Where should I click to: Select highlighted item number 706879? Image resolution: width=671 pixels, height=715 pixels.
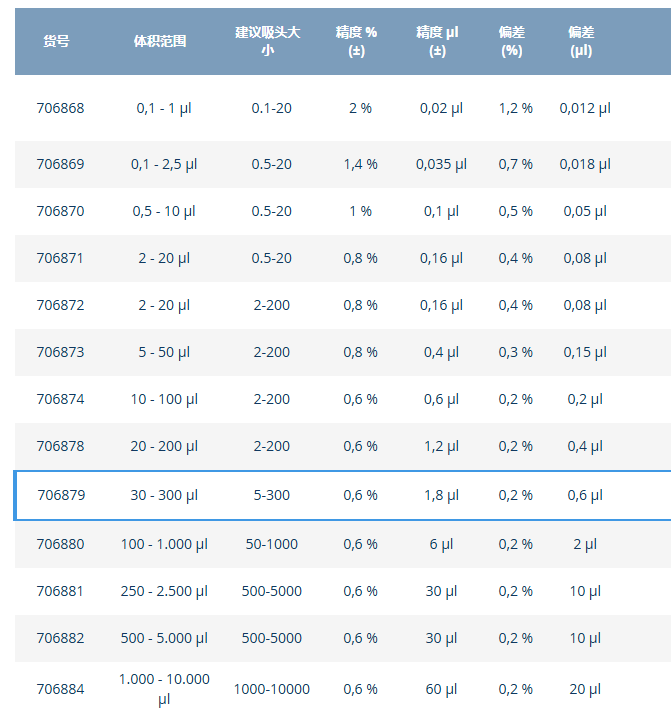point(61,495)
